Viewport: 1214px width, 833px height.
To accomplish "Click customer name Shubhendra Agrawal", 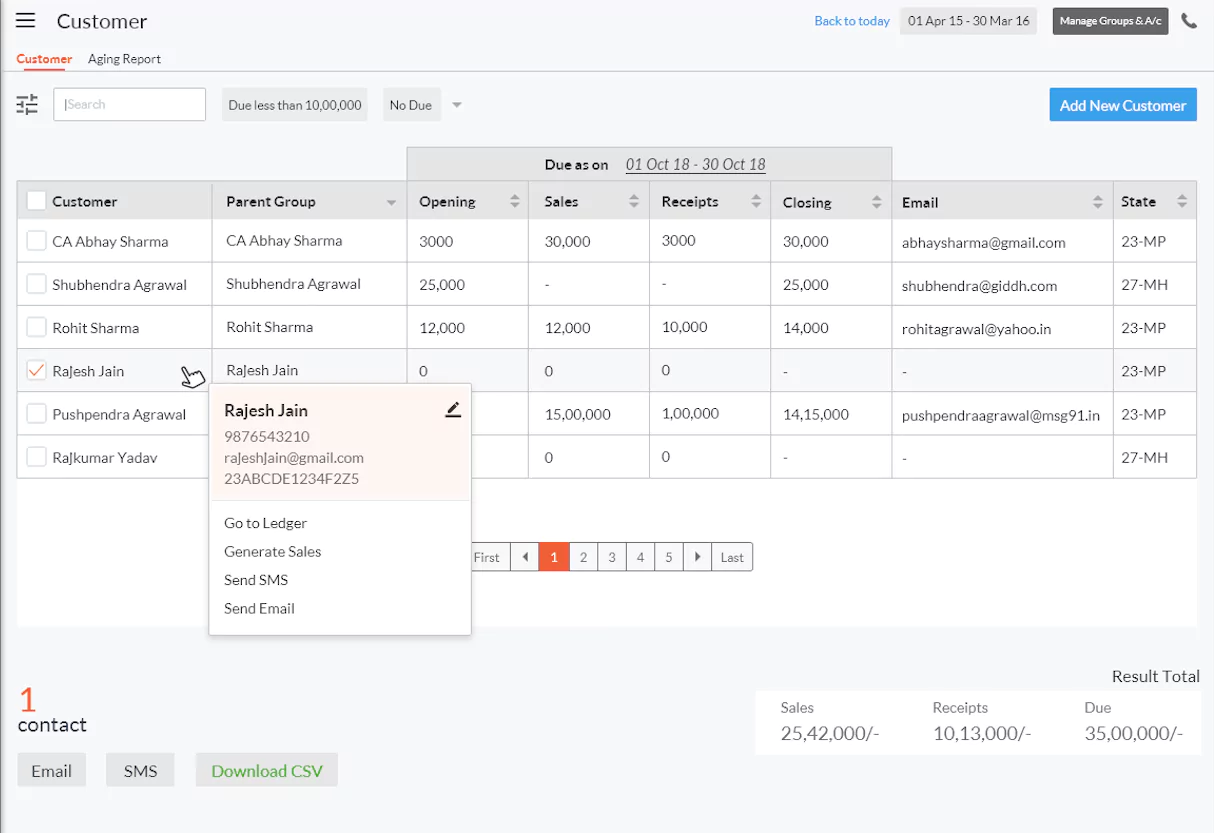I will click(x=119, y=284).
